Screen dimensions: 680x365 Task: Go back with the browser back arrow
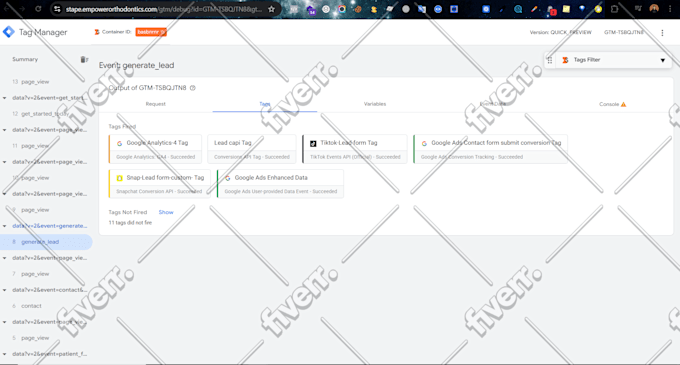(x=7, y=9)
